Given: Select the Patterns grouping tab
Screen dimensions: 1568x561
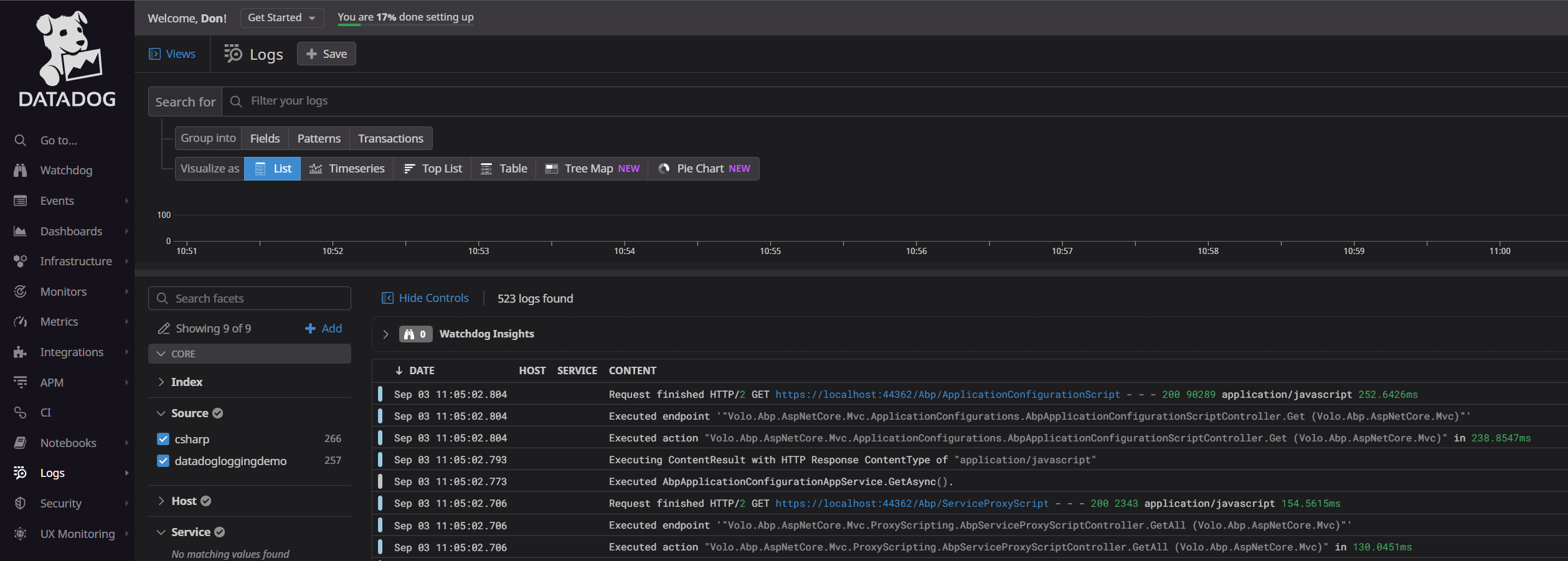Looking at the screenshot, I should coord(319,138).
